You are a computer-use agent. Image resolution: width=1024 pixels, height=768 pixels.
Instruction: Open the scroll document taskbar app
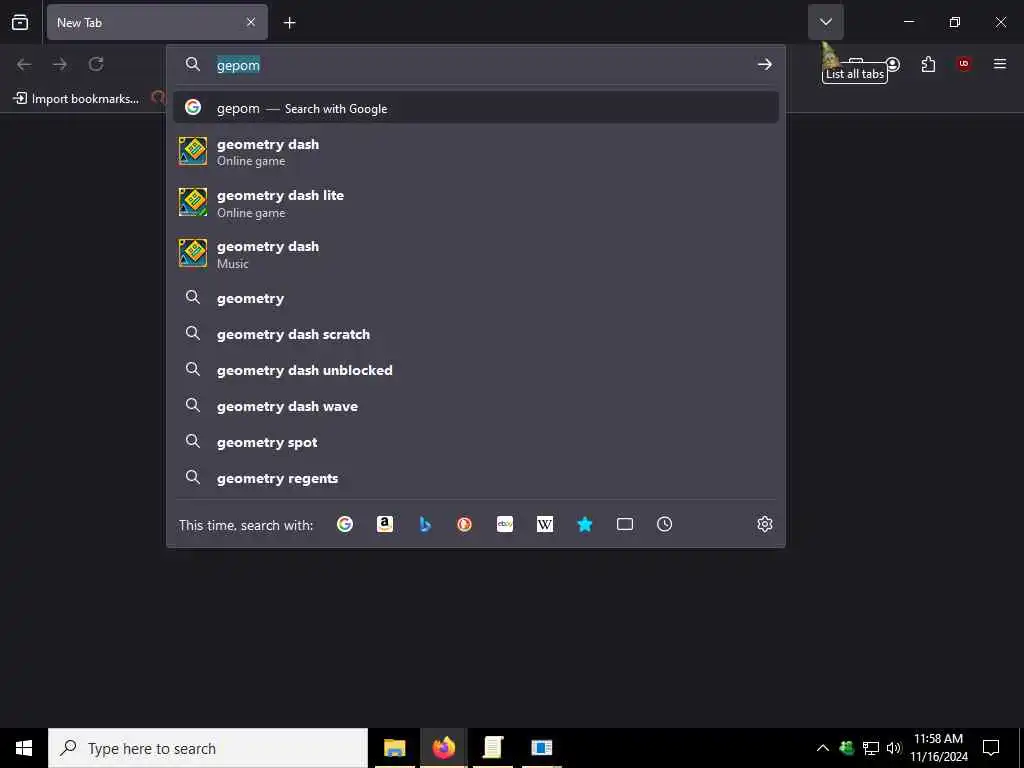tap(493, 748)
